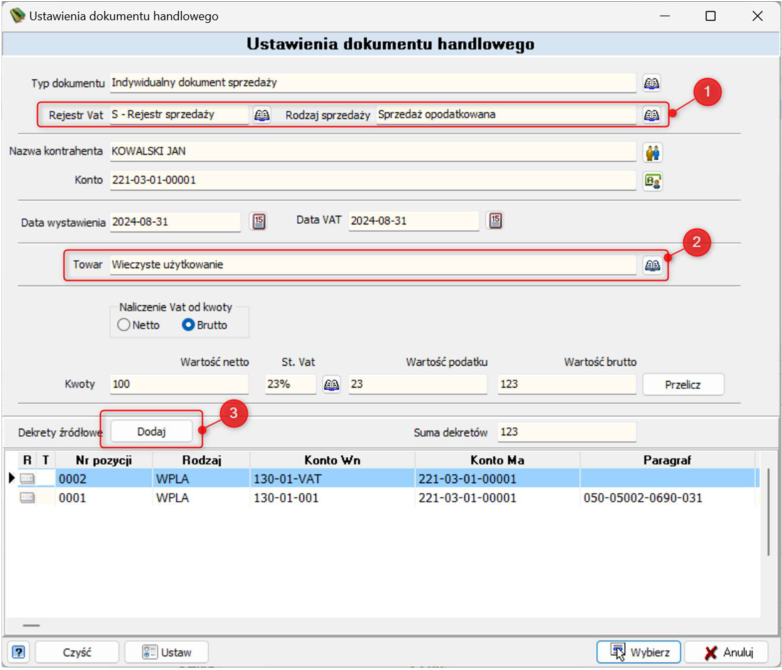Image resolution: width=782 pixels, height=670 pixels.
Task: Click account picker icon next to Konto
Action: coord(652,181)
